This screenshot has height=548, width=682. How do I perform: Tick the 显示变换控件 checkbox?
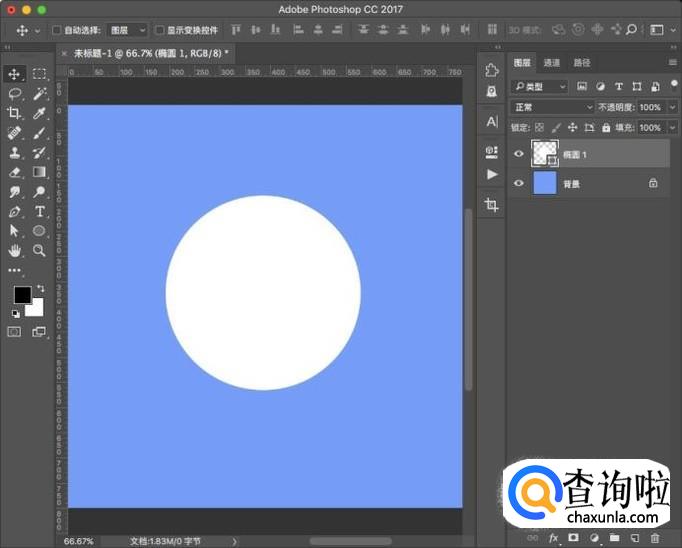(160, 31)
